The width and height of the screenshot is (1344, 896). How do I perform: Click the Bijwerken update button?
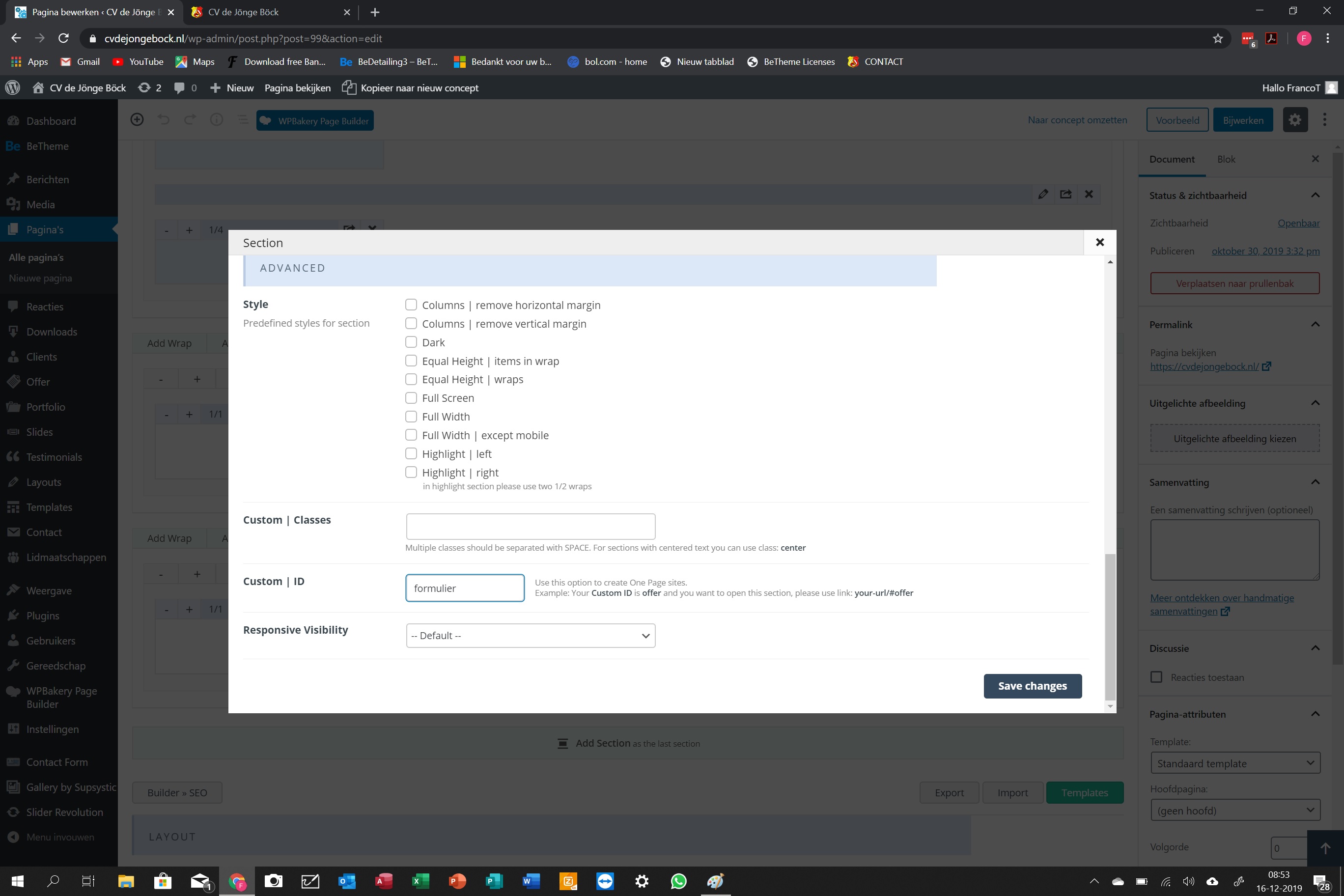tap(1243, 120)
